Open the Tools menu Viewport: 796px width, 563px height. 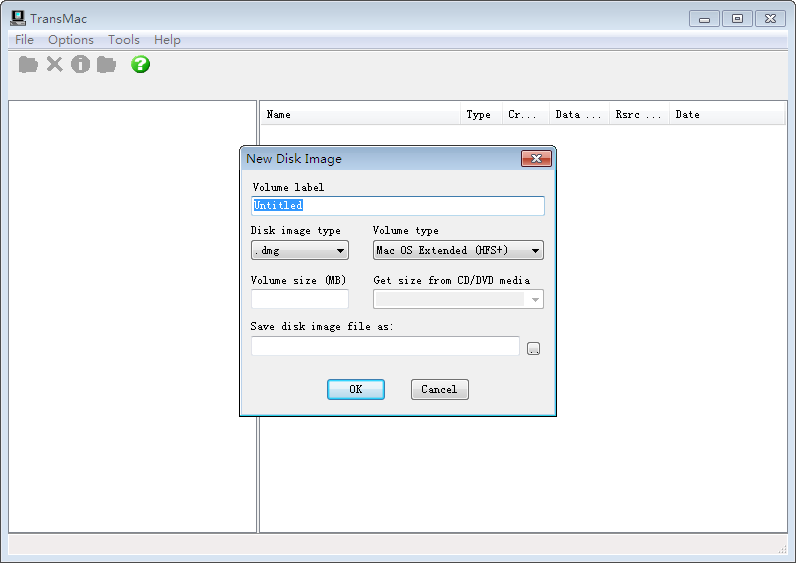tap(124, 40)
